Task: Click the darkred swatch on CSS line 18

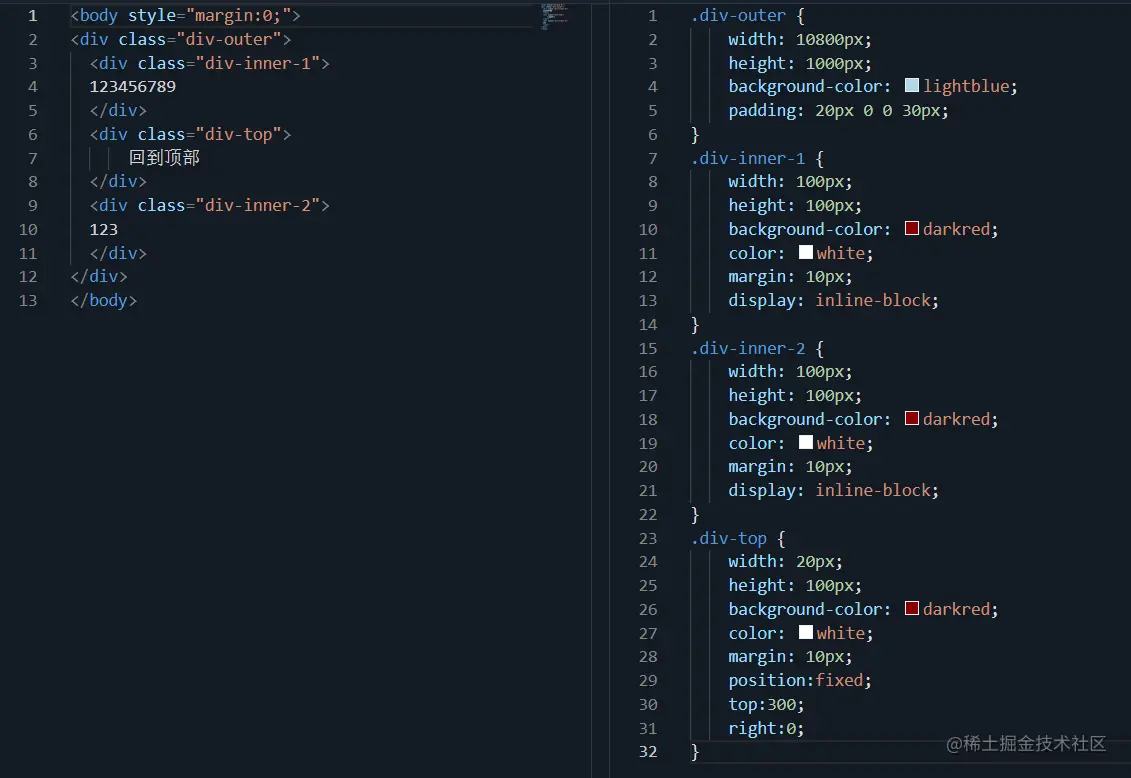Action: pos(912,419)
